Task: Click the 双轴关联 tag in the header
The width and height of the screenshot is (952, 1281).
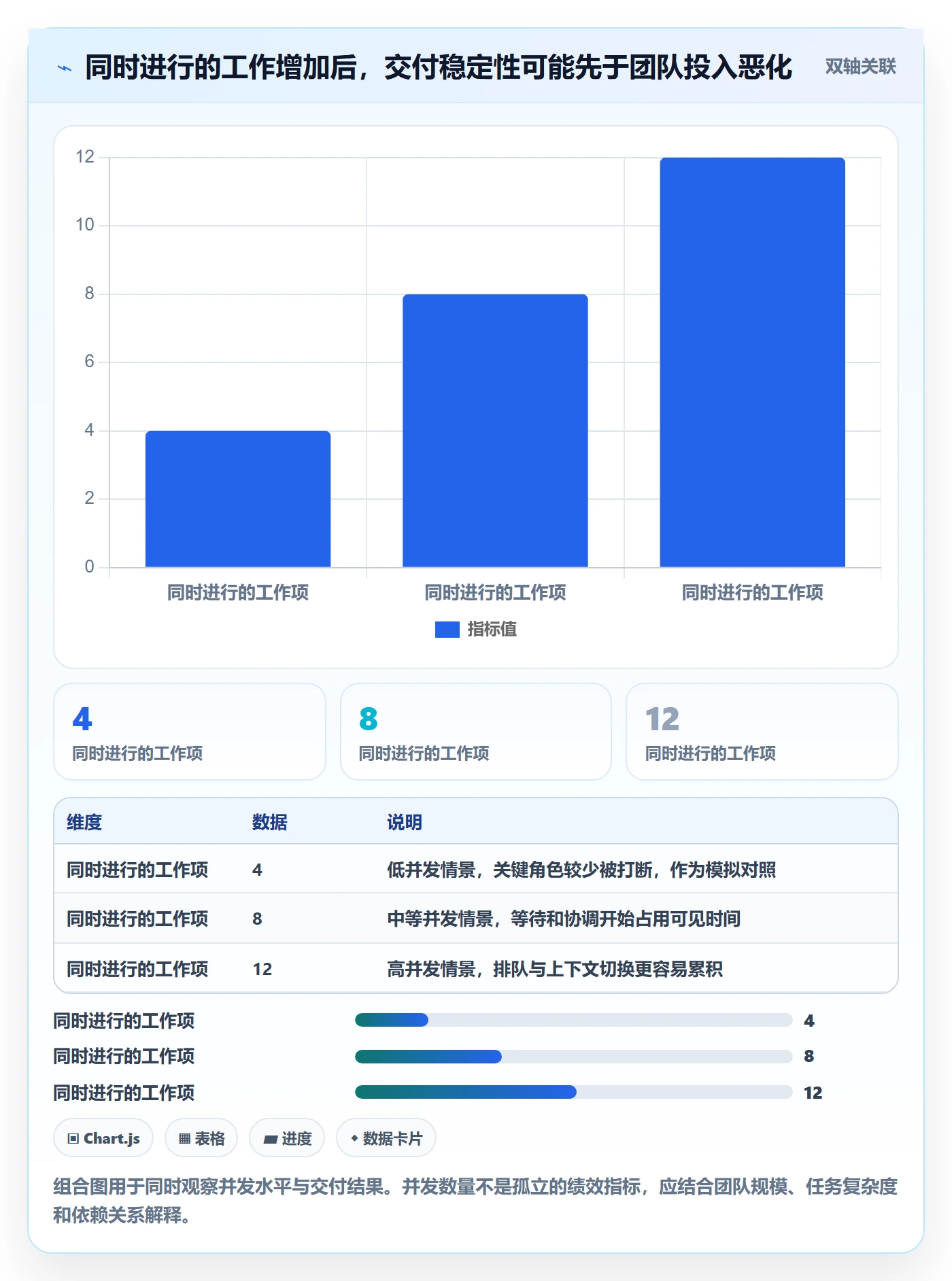Action: pos(860,67)
